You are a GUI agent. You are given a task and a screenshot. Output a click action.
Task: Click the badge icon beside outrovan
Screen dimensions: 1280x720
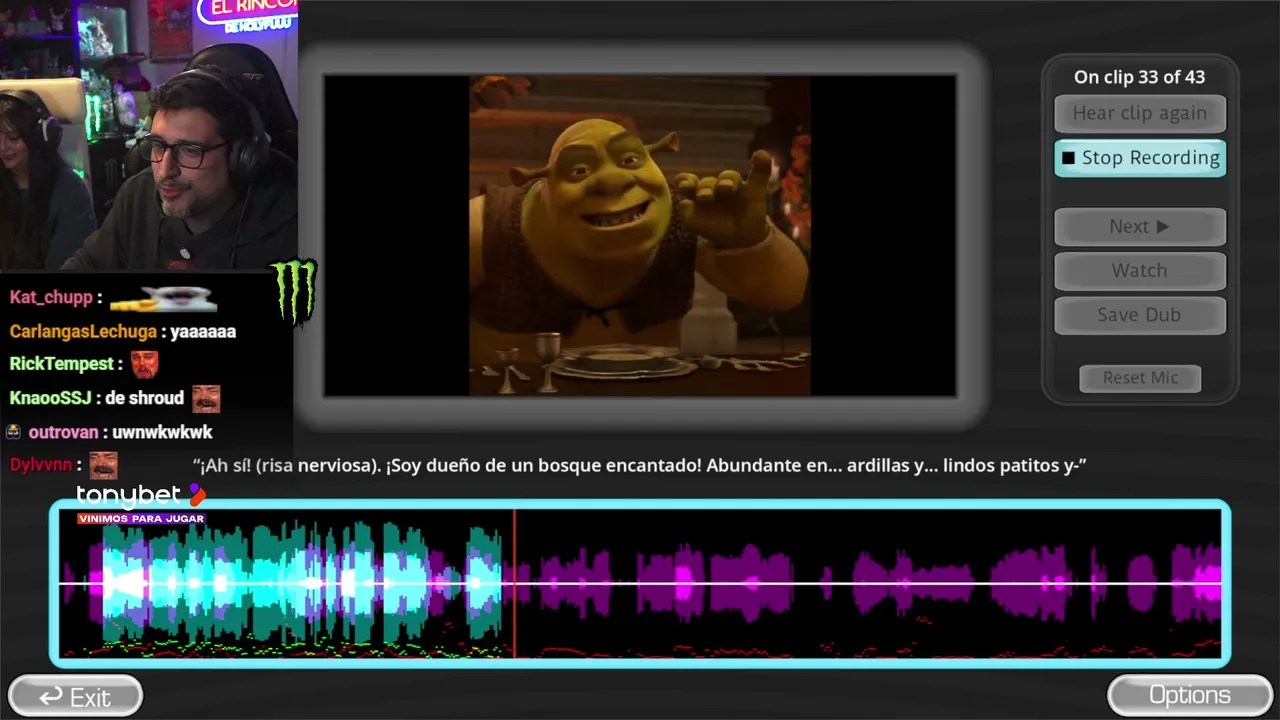pyautogui.click(x=13, y=432)
